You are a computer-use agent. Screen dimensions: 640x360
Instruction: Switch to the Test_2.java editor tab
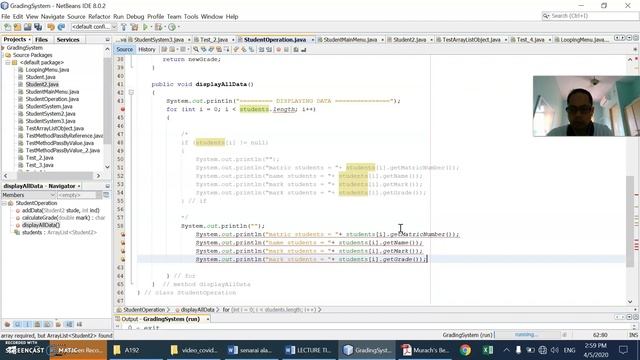214,40
